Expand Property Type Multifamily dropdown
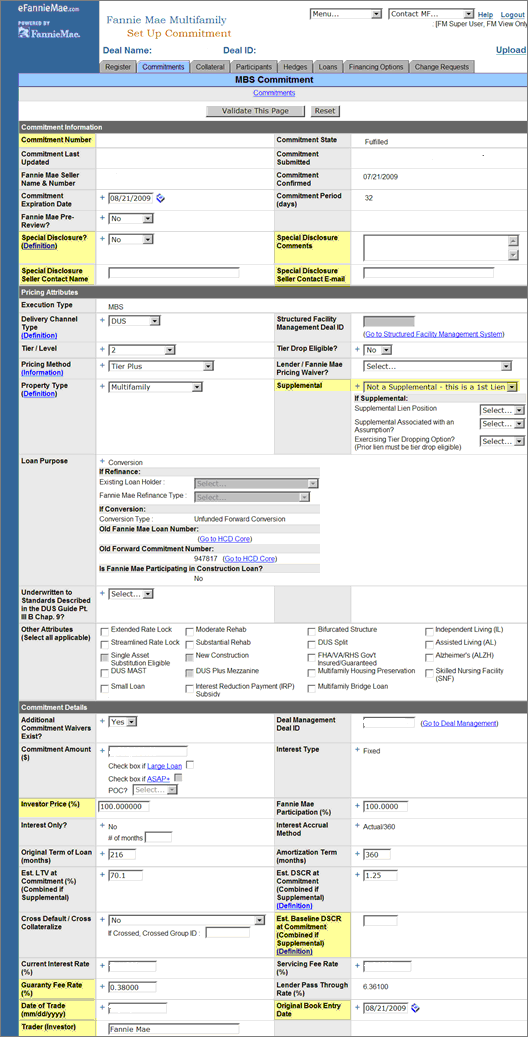Screen dimensions: 528x1037 pyautogui.click(x=155, y=387)
